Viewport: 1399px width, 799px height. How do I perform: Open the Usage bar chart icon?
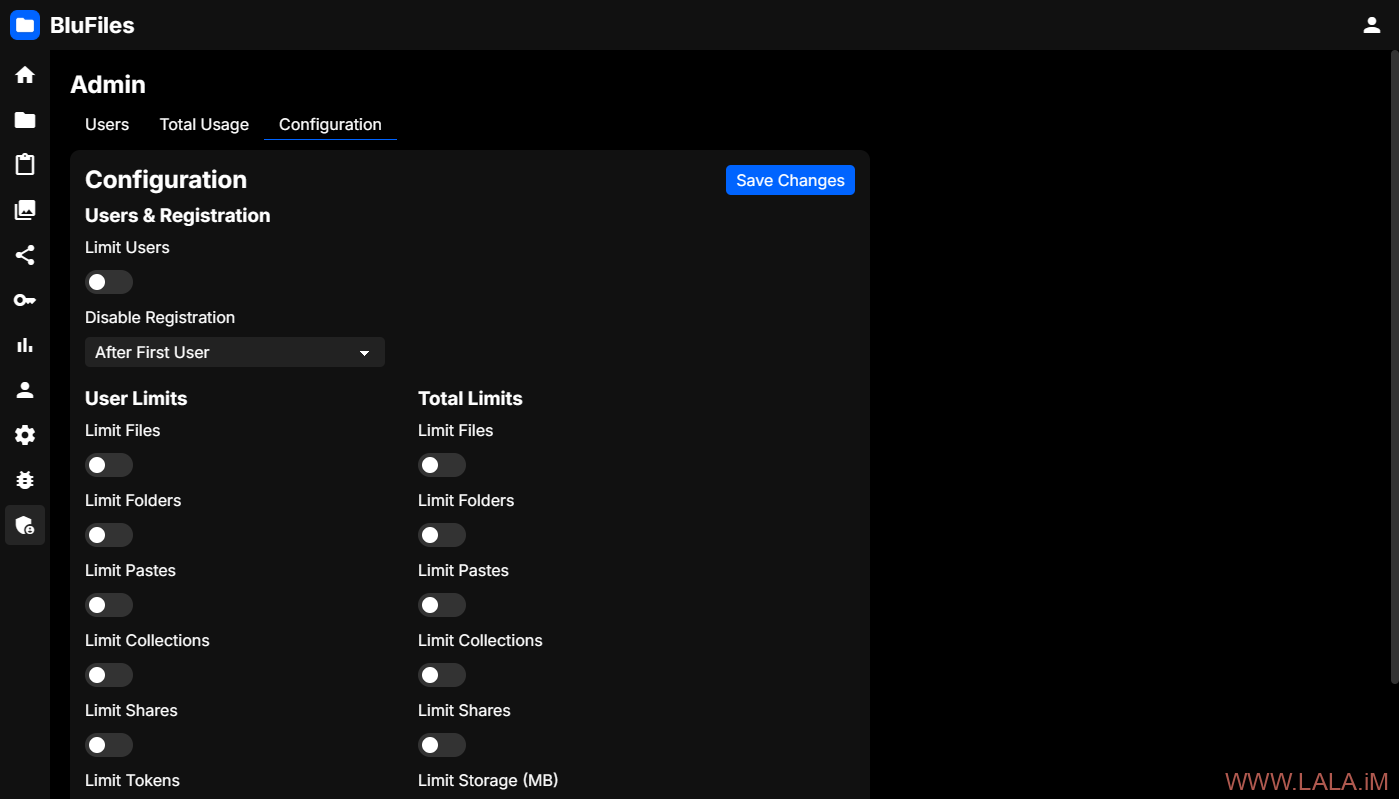pos(25,345)
